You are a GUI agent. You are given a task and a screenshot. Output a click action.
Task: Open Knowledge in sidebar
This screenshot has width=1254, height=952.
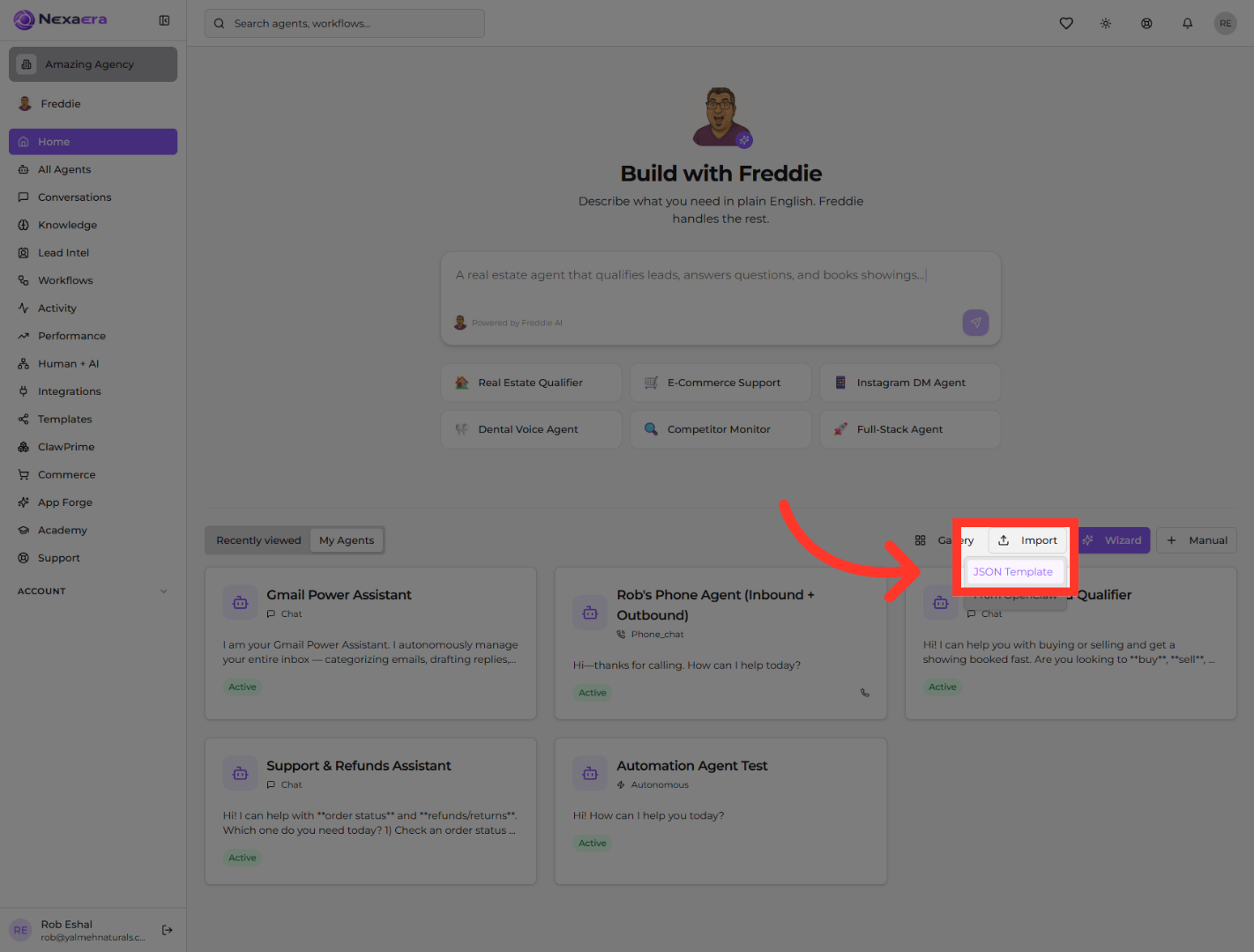point(93,225)
